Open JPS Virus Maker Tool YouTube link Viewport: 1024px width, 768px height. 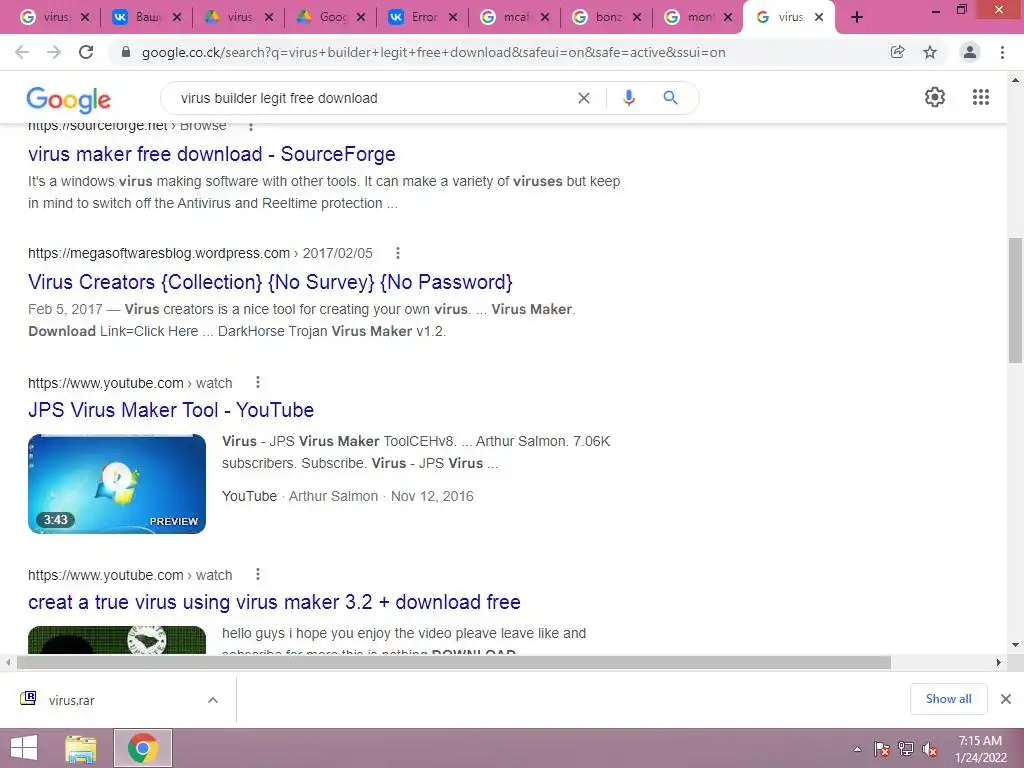(171, 410)
